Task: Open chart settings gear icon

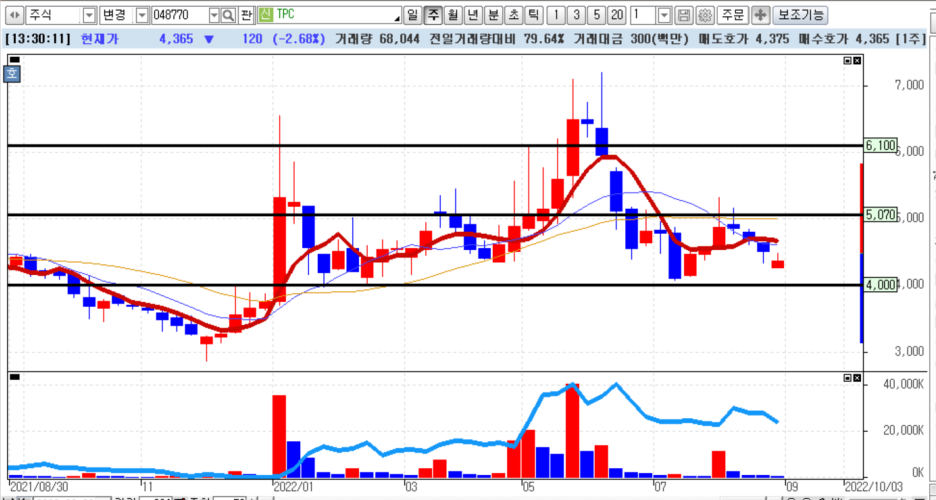Action: pos(705,15)
